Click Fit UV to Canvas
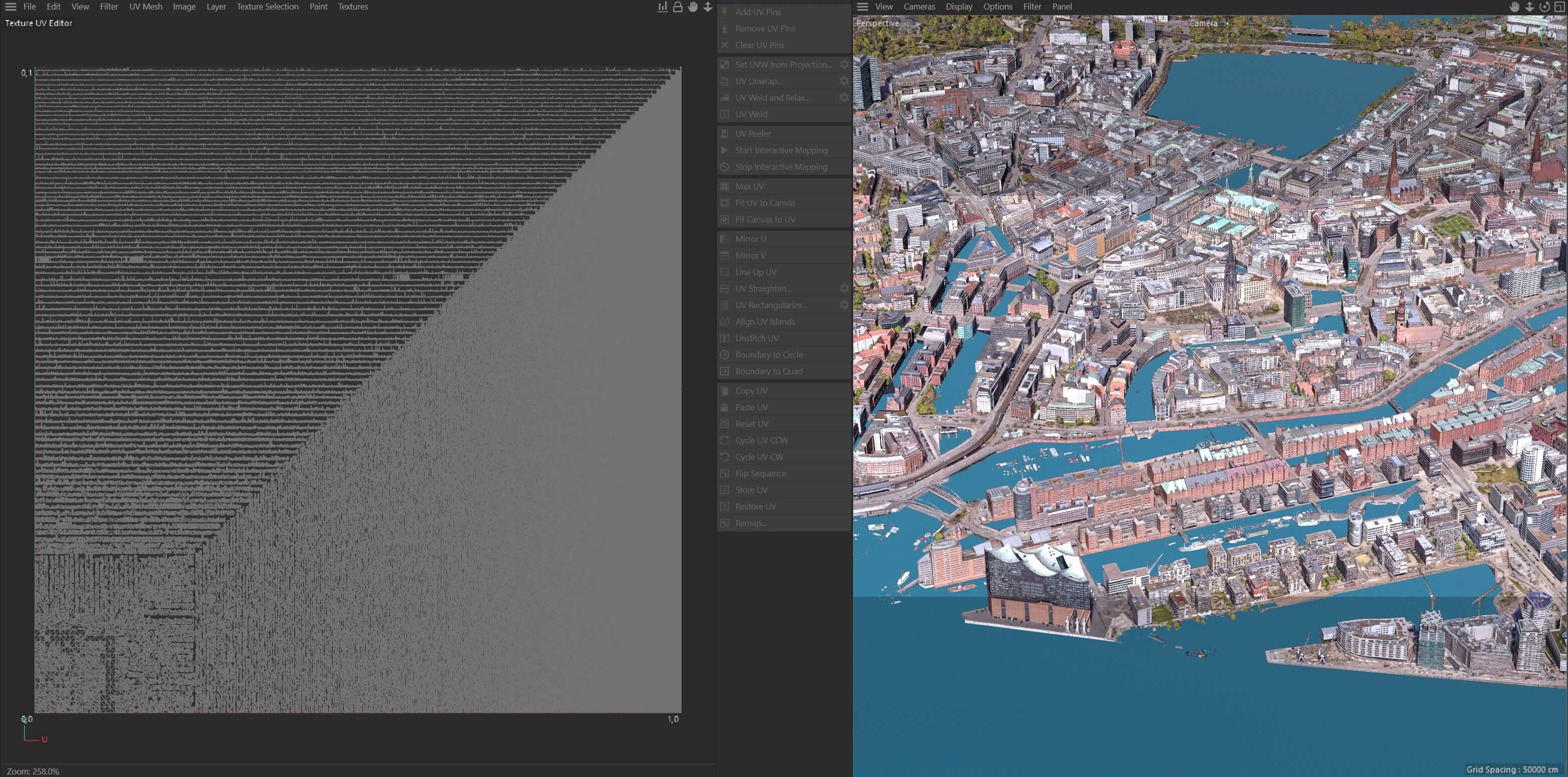The width and height of the screenshot is (1568, 777). (x=784, y=203)
